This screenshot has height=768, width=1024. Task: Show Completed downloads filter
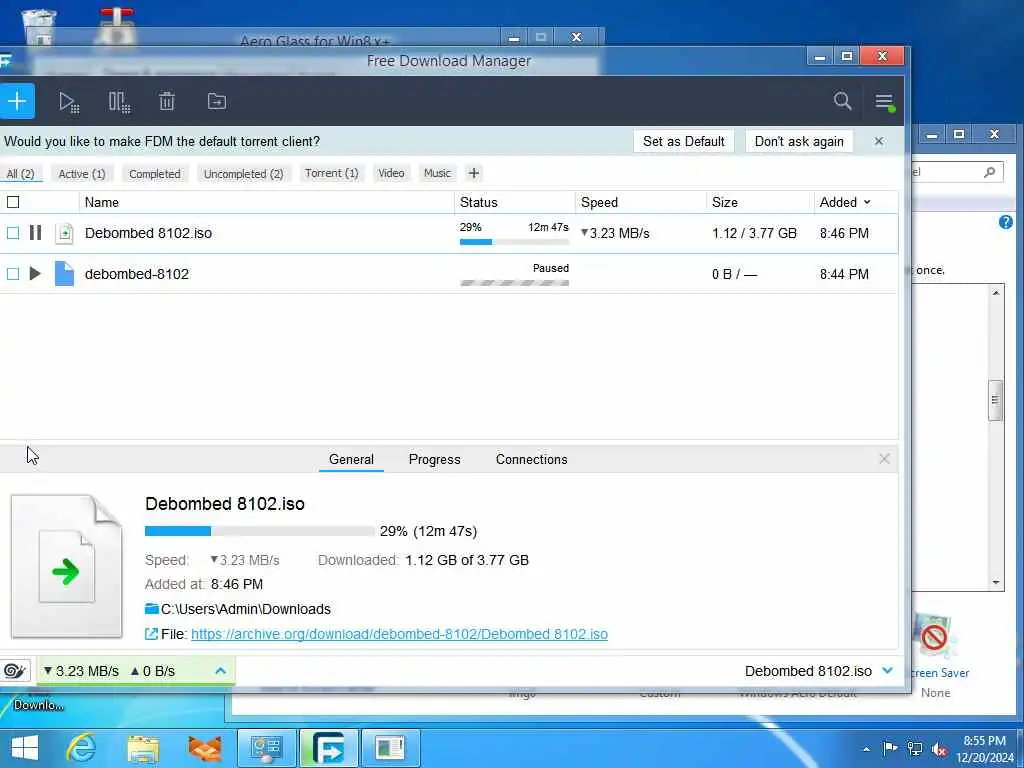155,174
